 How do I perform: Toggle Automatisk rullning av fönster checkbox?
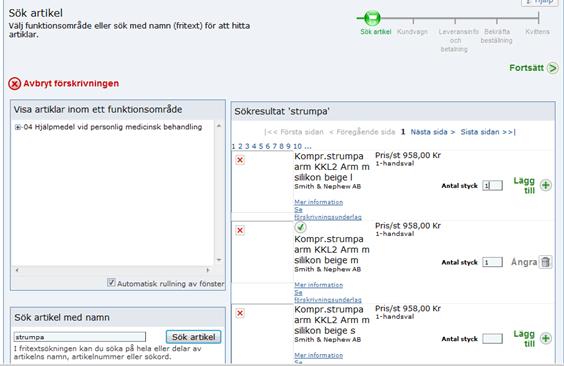click(x=111, y=283)
